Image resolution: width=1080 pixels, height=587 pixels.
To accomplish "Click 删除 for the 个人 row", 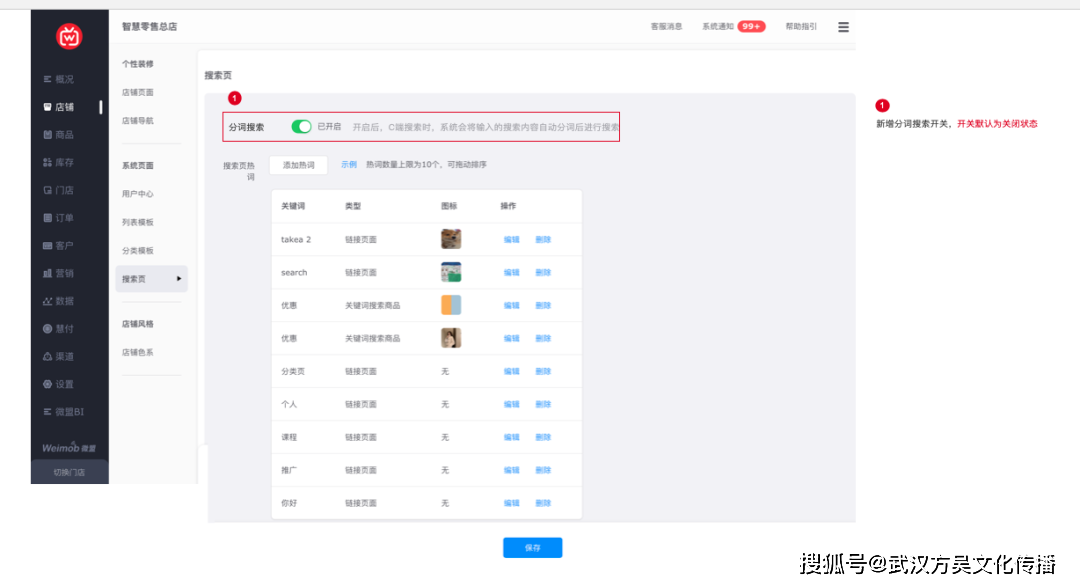I will coord(543,404).
